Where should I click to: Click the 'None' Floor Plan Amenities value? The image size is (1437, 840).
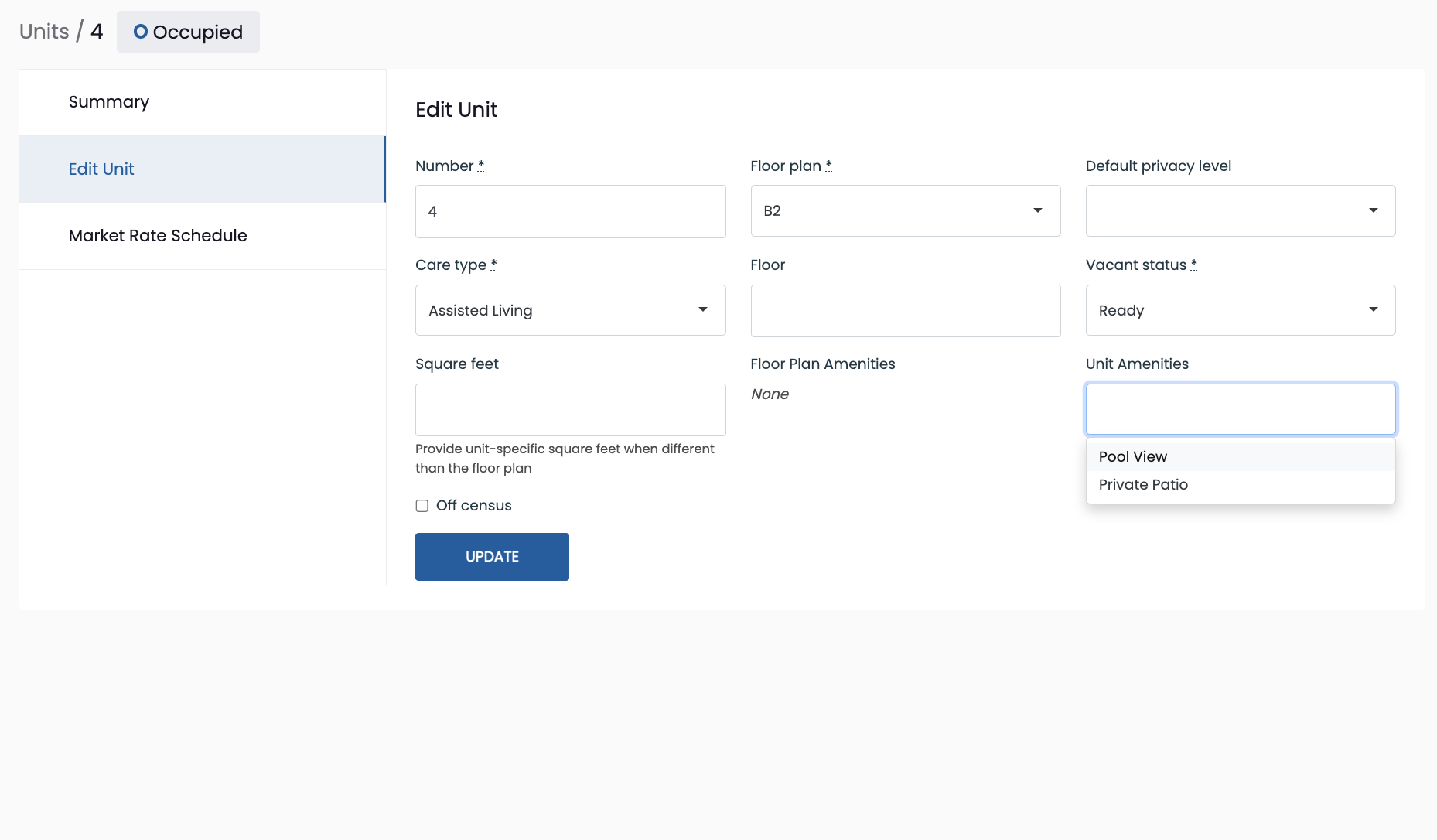[x=770, y=394]
